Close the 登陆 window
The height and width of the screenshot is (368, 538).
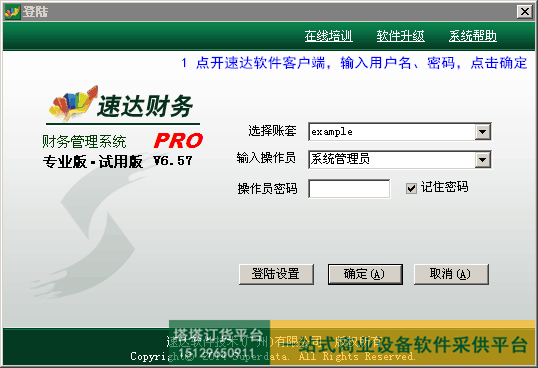[525, 12]
